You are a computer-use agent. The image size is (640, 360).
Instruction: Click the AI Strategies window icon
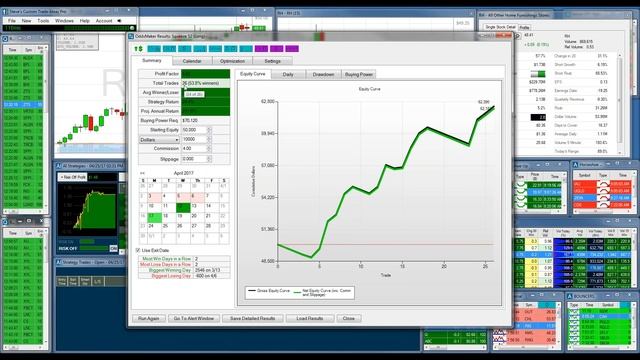pos(59,166)
